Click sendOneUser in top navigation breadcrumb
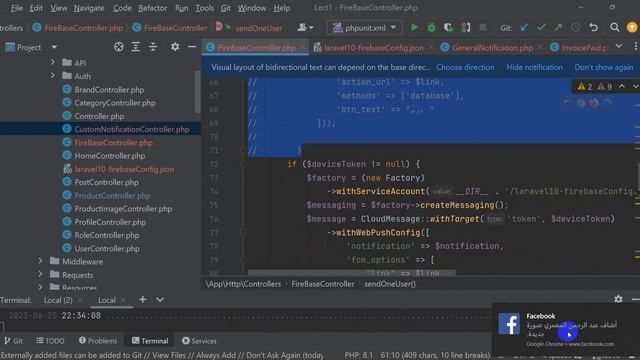Viewport: 640px width, 360px height. click(258, 28)
